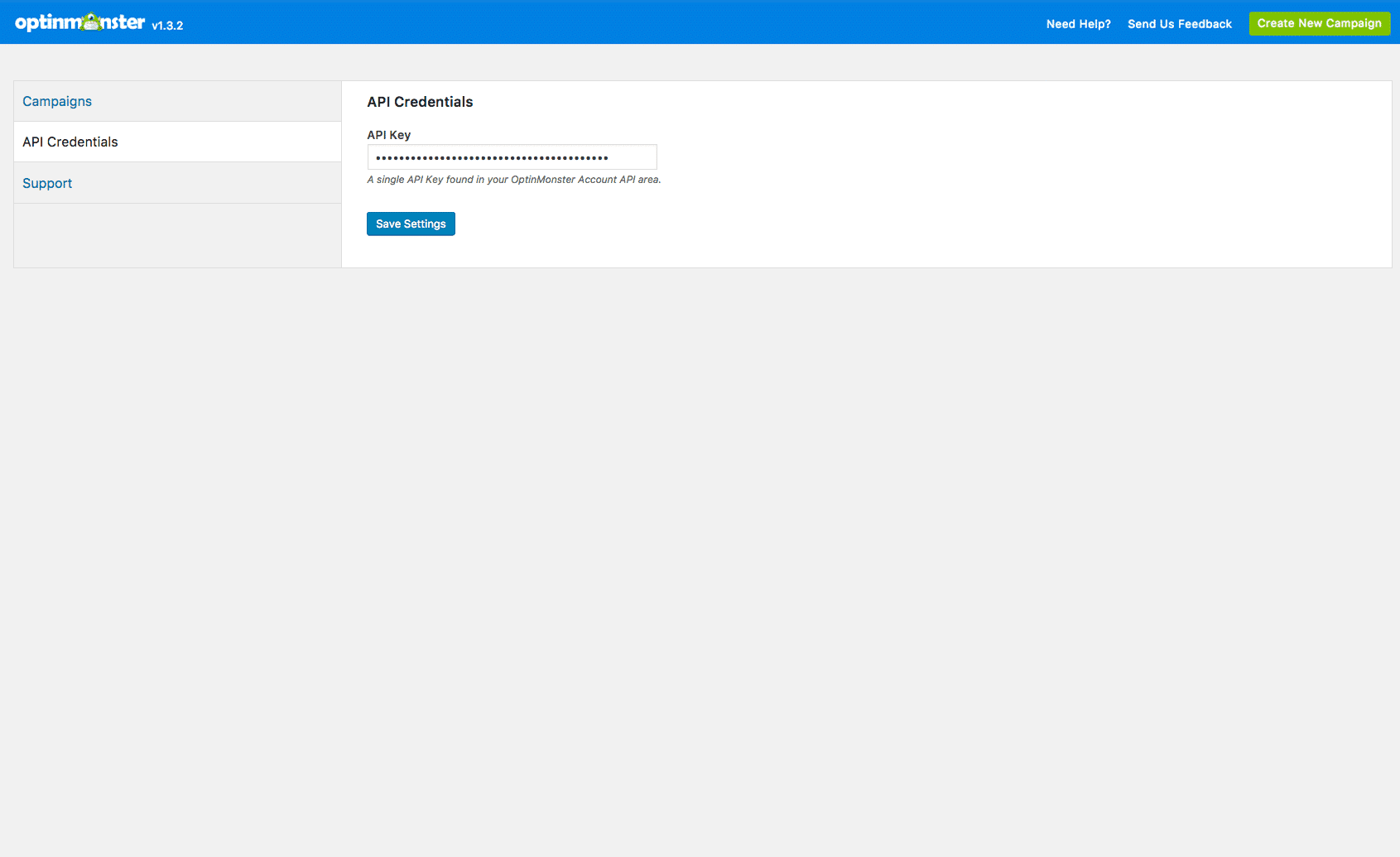Click the API Key helper text below the field
The height and width of the screenshot is (857, 1400).
coord(513,179)
